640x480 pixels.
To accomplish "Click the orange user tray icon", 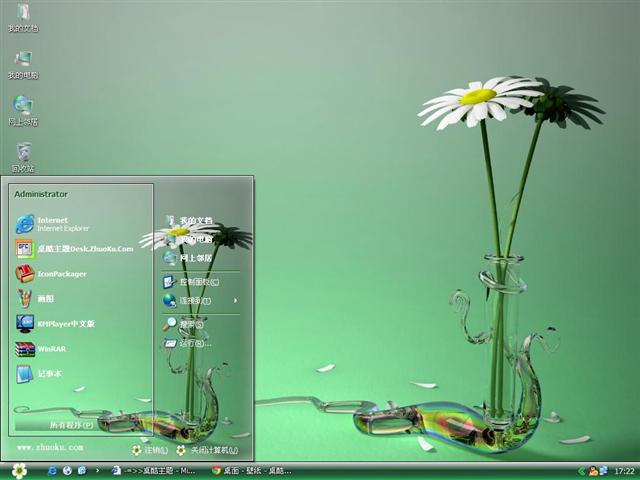I will point(593,471).
